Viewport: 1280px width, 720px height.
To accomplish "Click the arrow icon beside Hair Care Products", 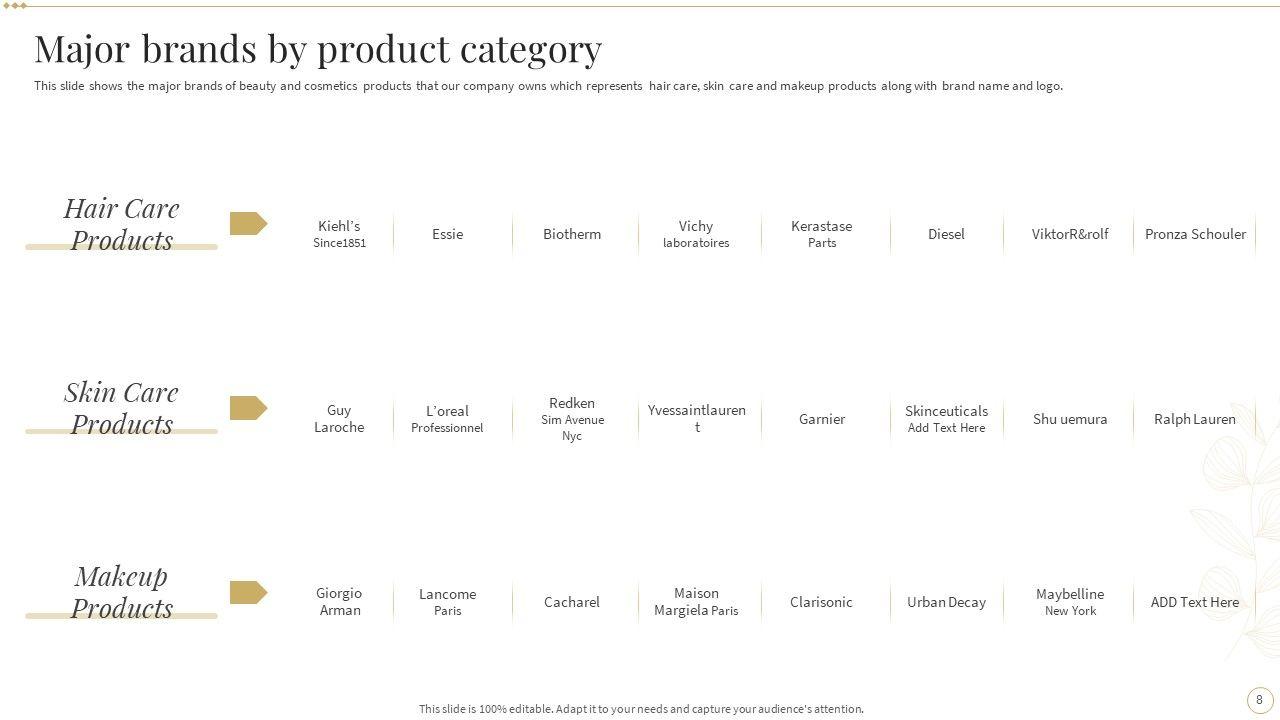I will [248, 224].
